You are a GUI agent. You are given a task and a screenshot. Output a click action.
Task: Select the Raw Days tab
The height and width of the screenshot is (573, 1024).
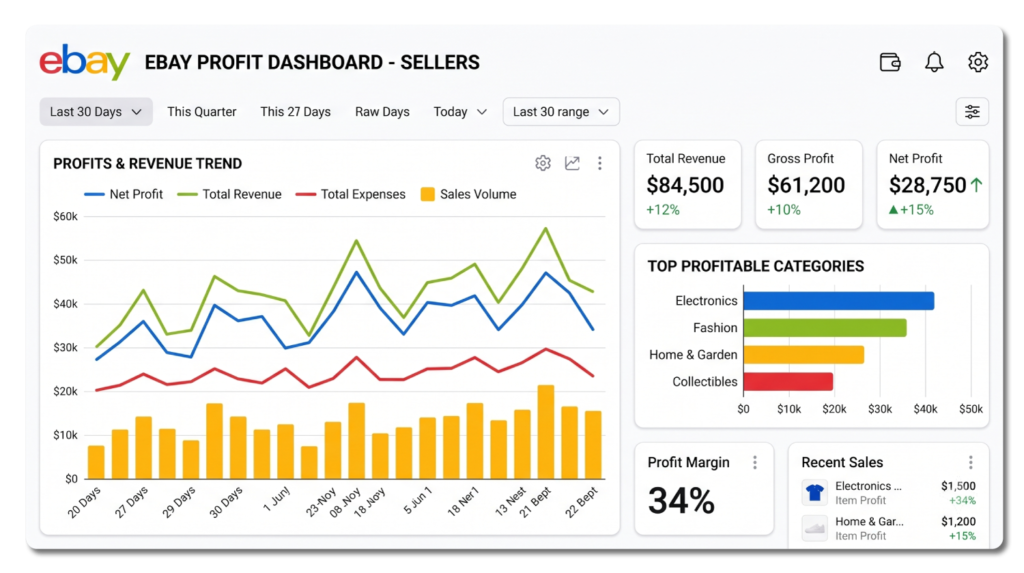pyautogui.click(x=382, y=112)
